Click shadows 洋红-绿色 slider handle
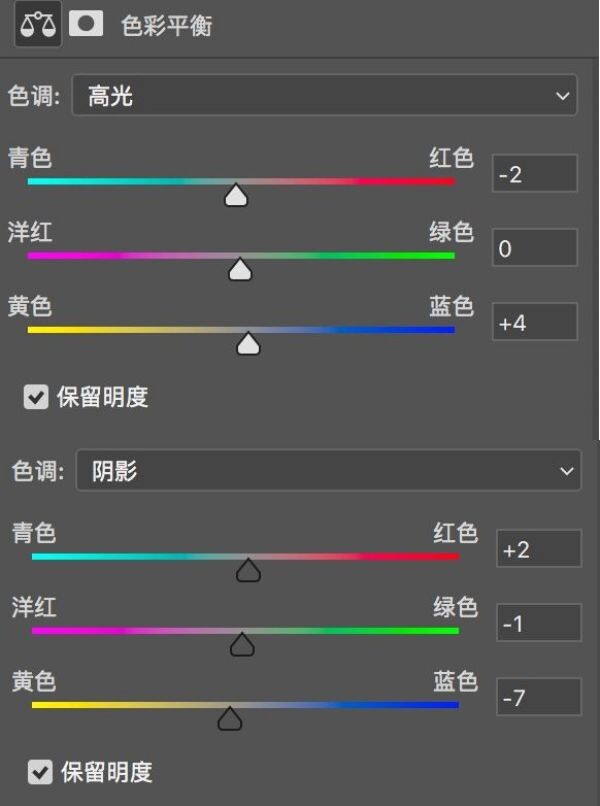 point(242,645)
